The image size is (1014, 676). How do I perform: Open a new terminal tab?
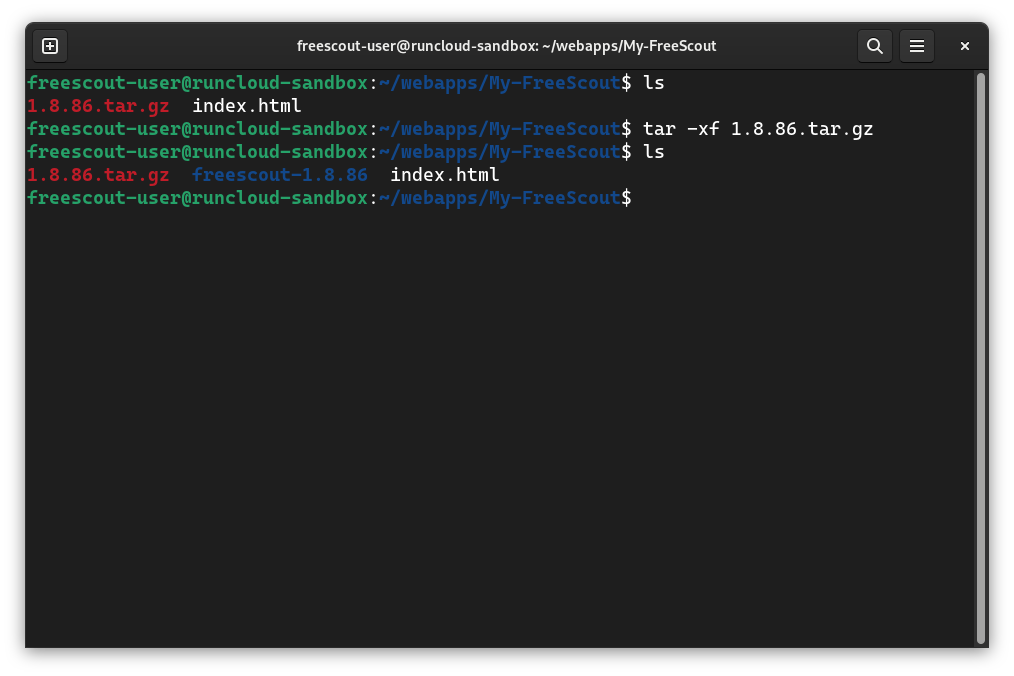tap(50, 46)
